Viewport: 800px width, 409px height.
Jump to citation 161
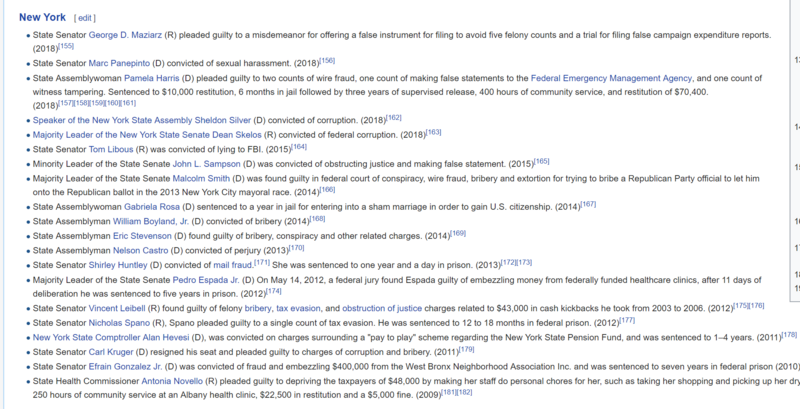129,103
